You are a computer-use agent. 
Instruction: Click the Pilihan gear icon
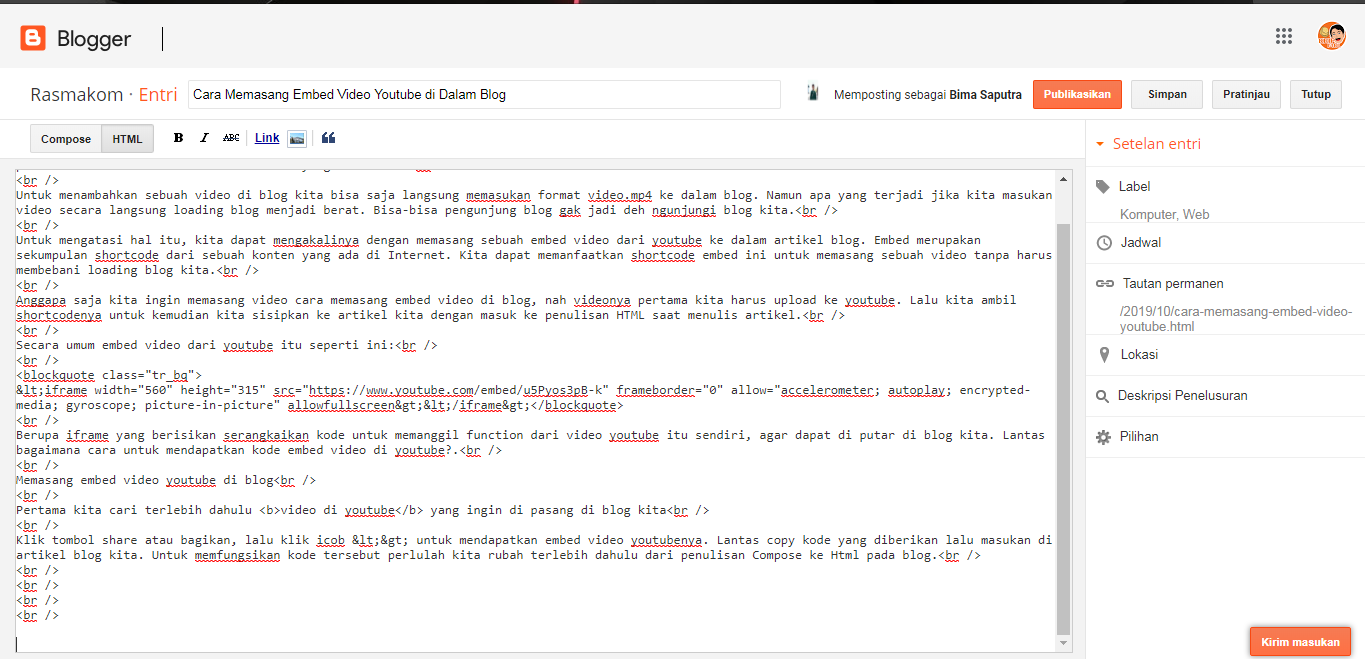click(1103, 436)
